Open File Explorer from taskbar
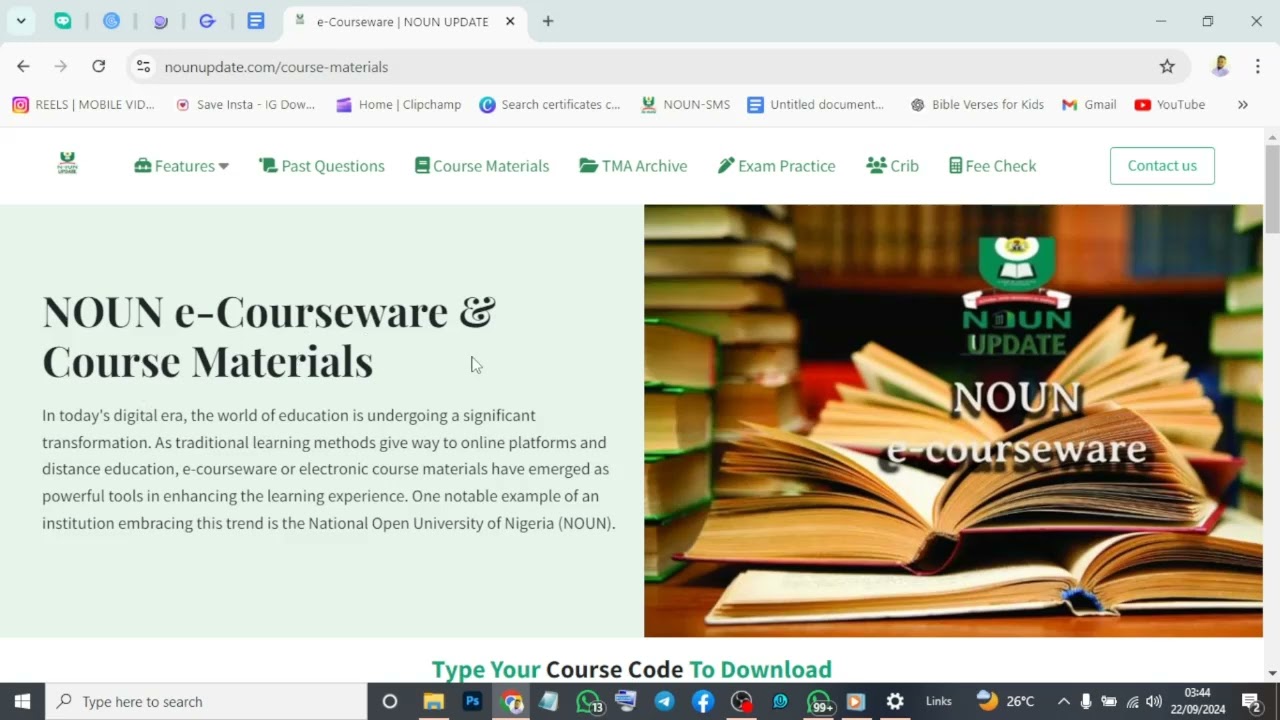1280x720 pixels. point(433,702)
